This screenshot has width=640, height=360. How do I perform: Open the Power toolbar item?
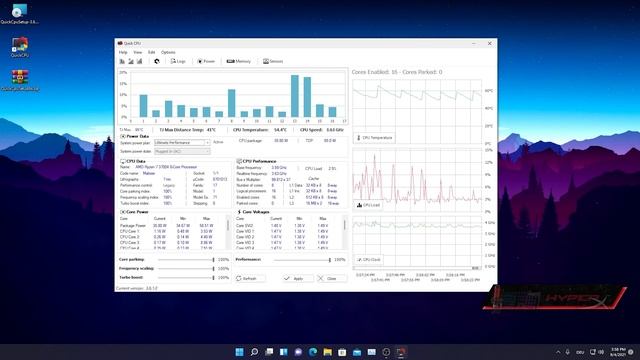[x=206, y=61]
